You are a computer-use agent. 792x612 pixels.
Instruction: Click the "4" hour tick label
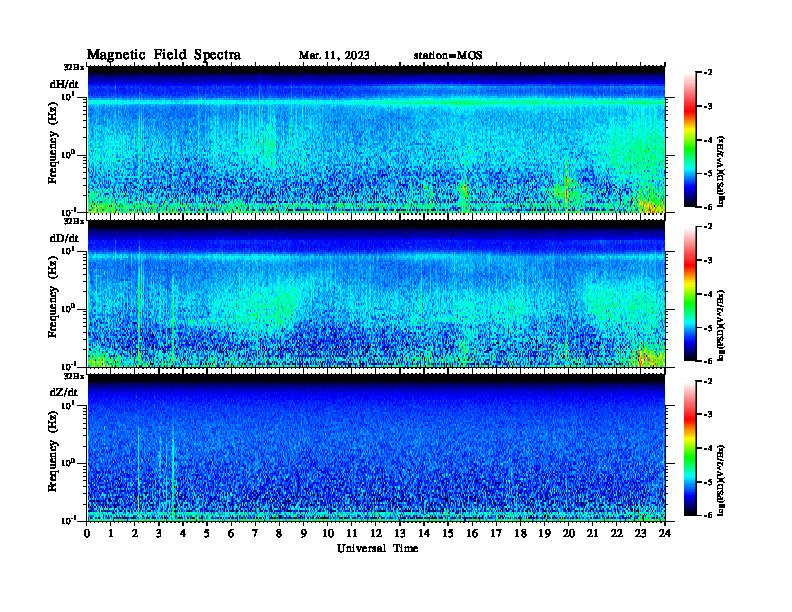(183, 534)
